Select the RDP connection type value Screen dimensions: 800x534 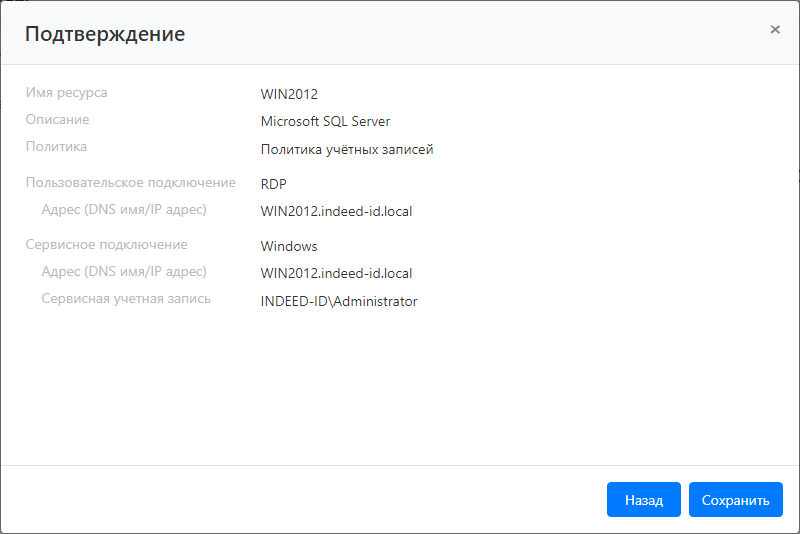[x=274, y=184]
